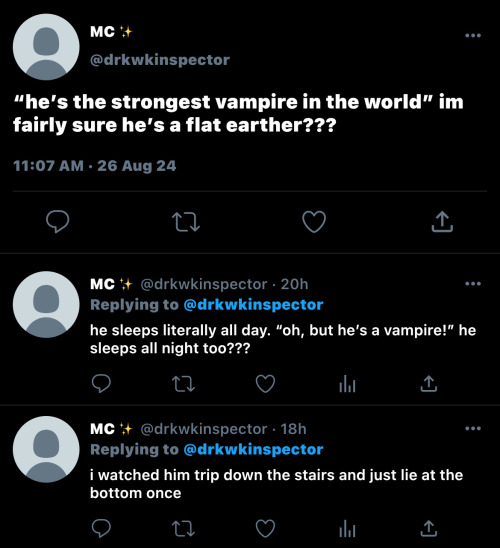
Task: Like the main tweet with heart icon
Action: [314, 222]
